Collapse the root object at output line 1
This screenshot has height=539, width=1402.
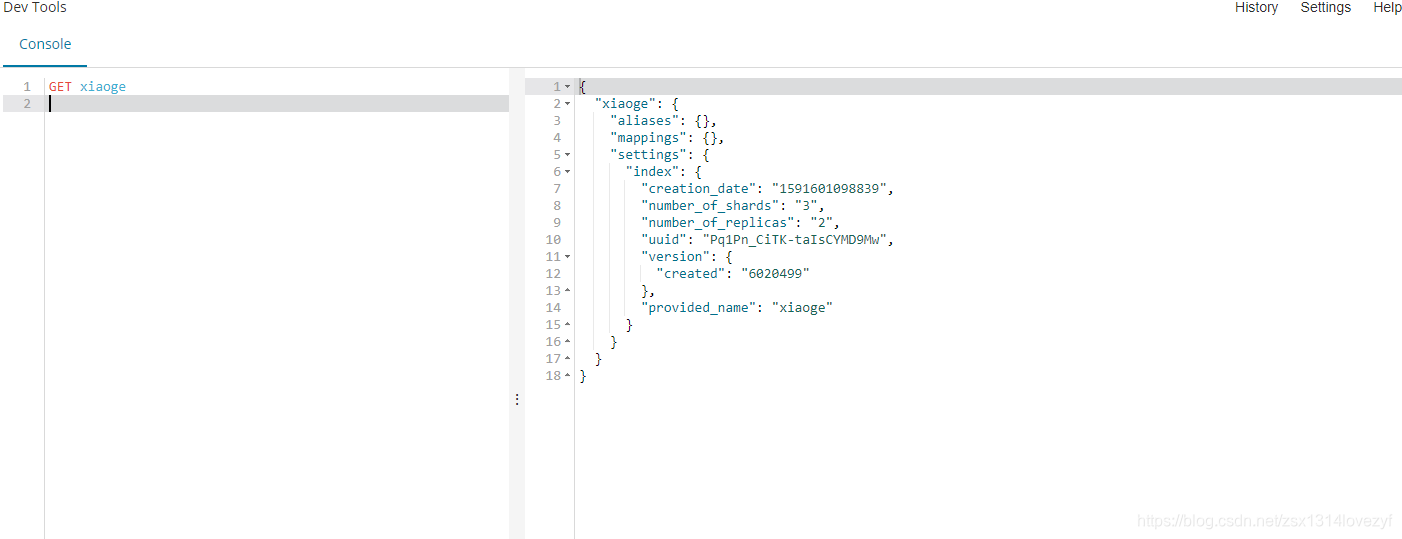568,87
